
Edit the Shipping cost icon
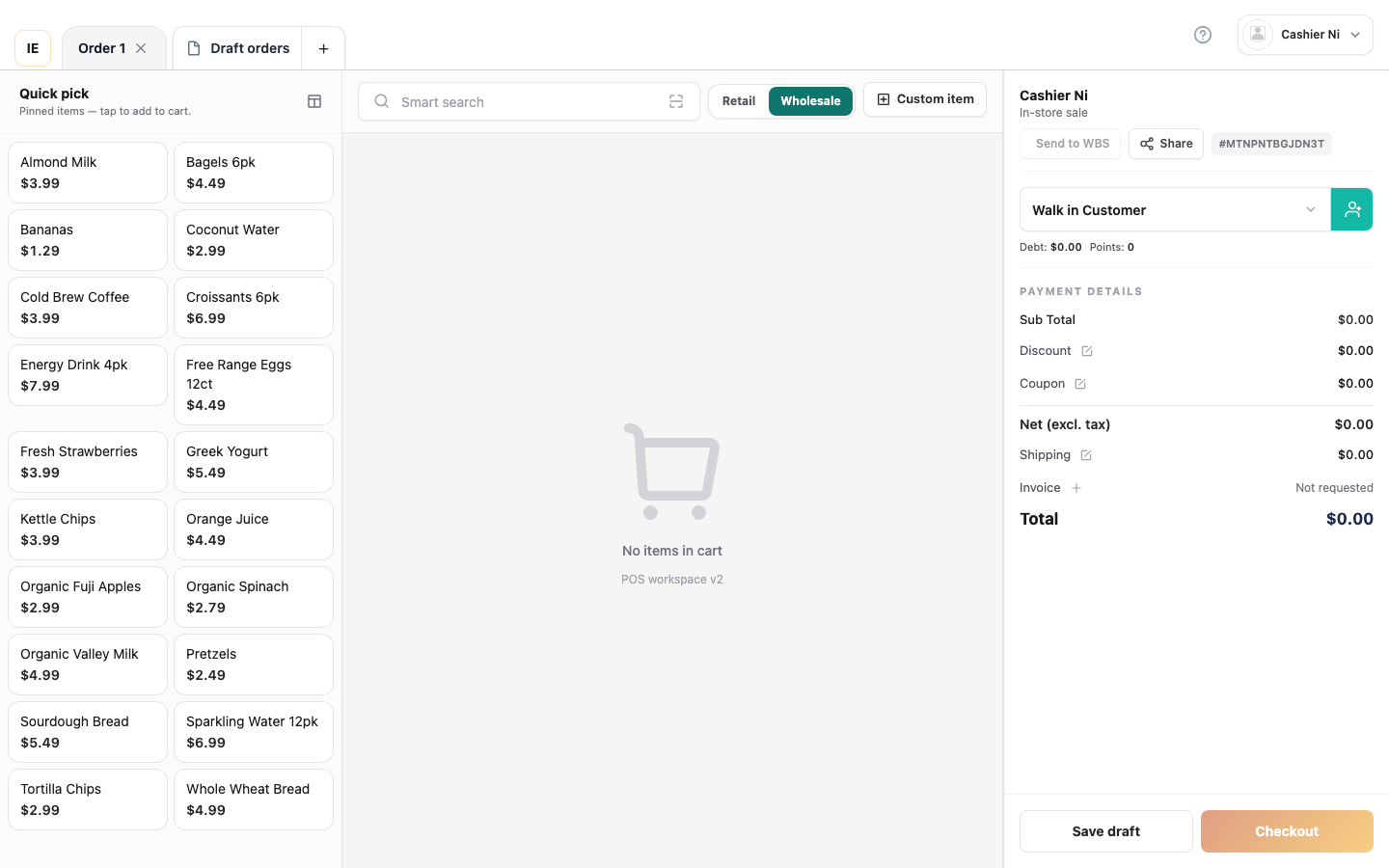pos(1086,455)
